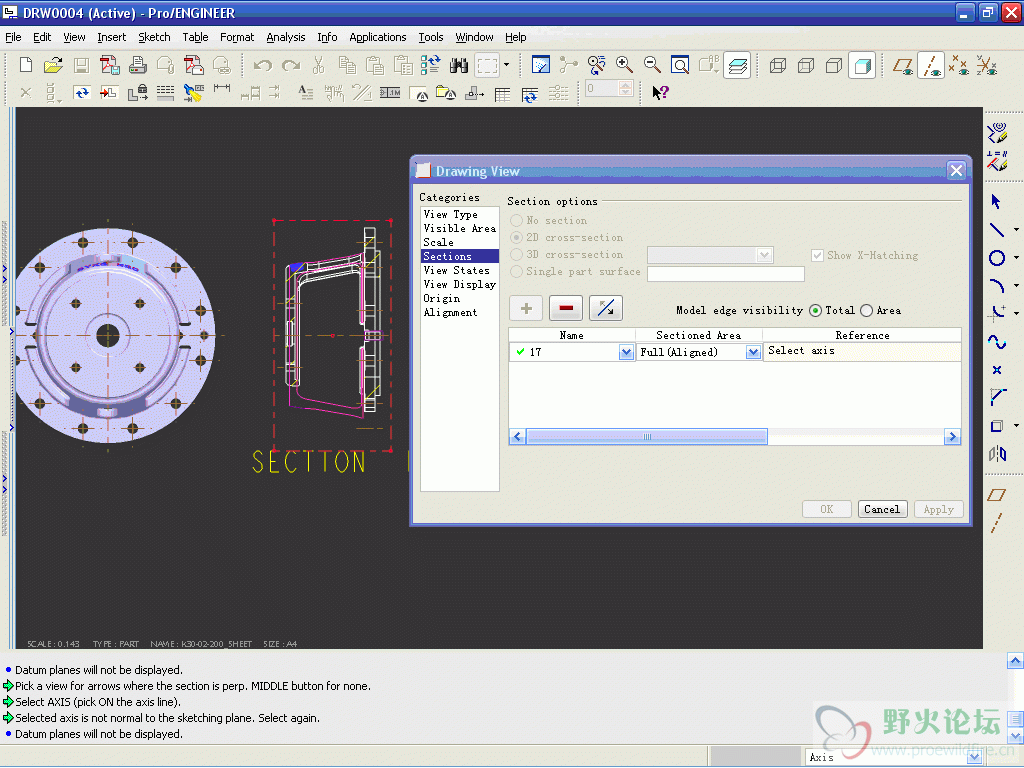Click the right arrow of sections table scrollbar
Screen dimensions: 1024x768
[952, 437]
